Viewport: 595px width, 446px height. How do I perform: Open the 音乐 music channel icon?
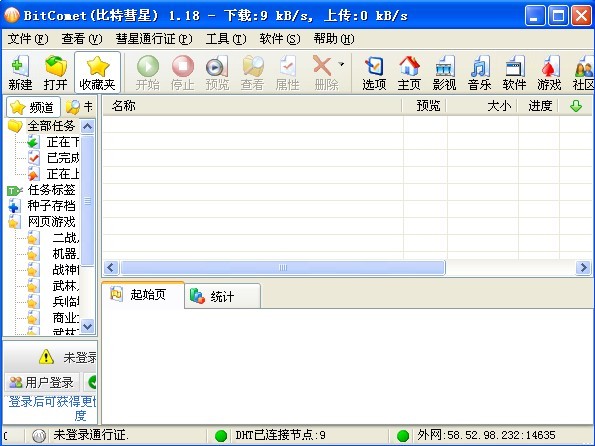479,73
